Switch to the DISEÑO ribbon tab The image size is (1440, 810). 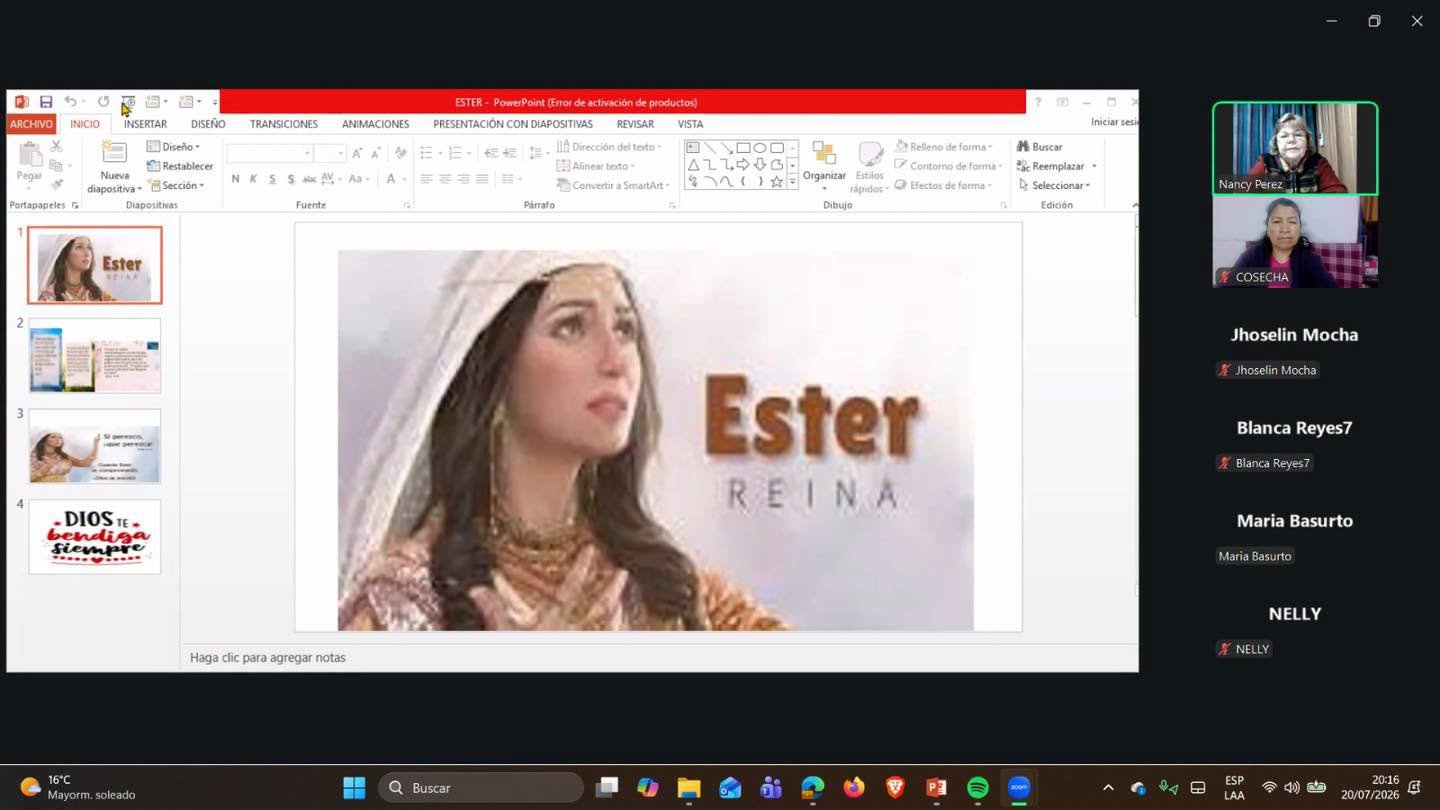tap(208, 124)
